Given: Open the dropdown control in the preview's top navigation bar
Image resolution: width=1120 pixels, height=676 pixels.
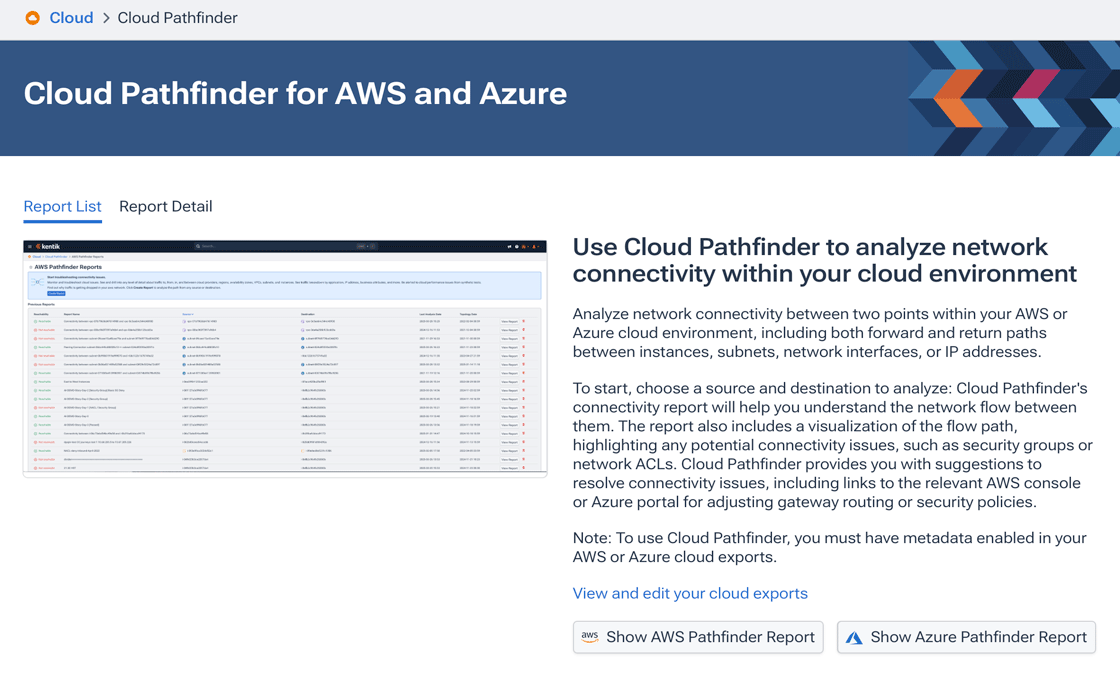Looking at the screenshot, I should pyautogui.click(x=363, y=246).
